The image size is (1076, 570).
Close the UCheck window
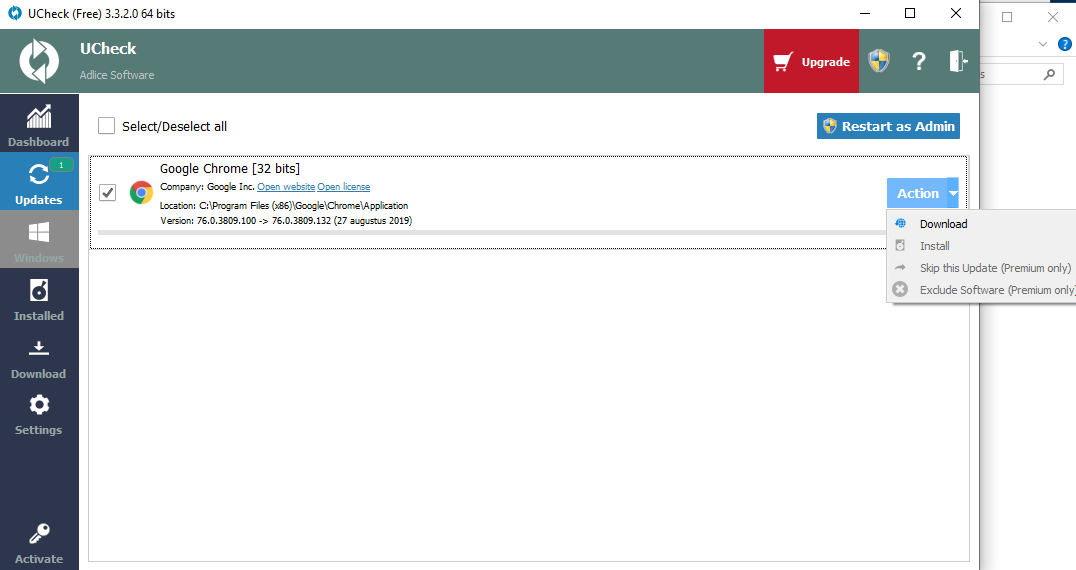click(956, 14)
